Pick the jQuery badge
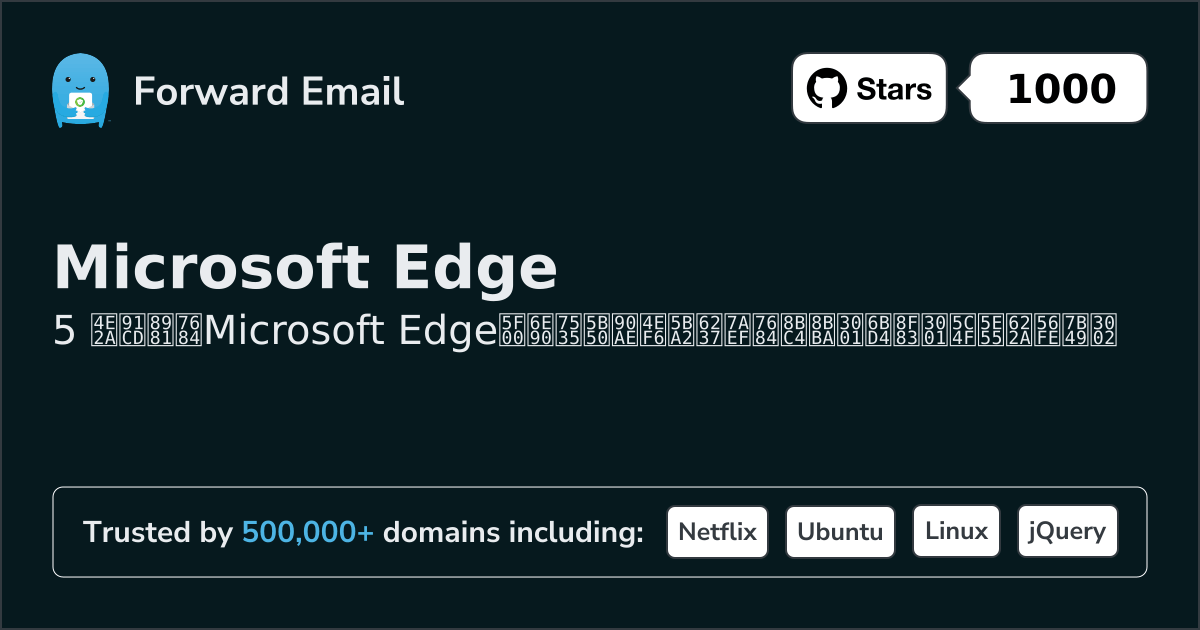 [x=1067, y=532]
